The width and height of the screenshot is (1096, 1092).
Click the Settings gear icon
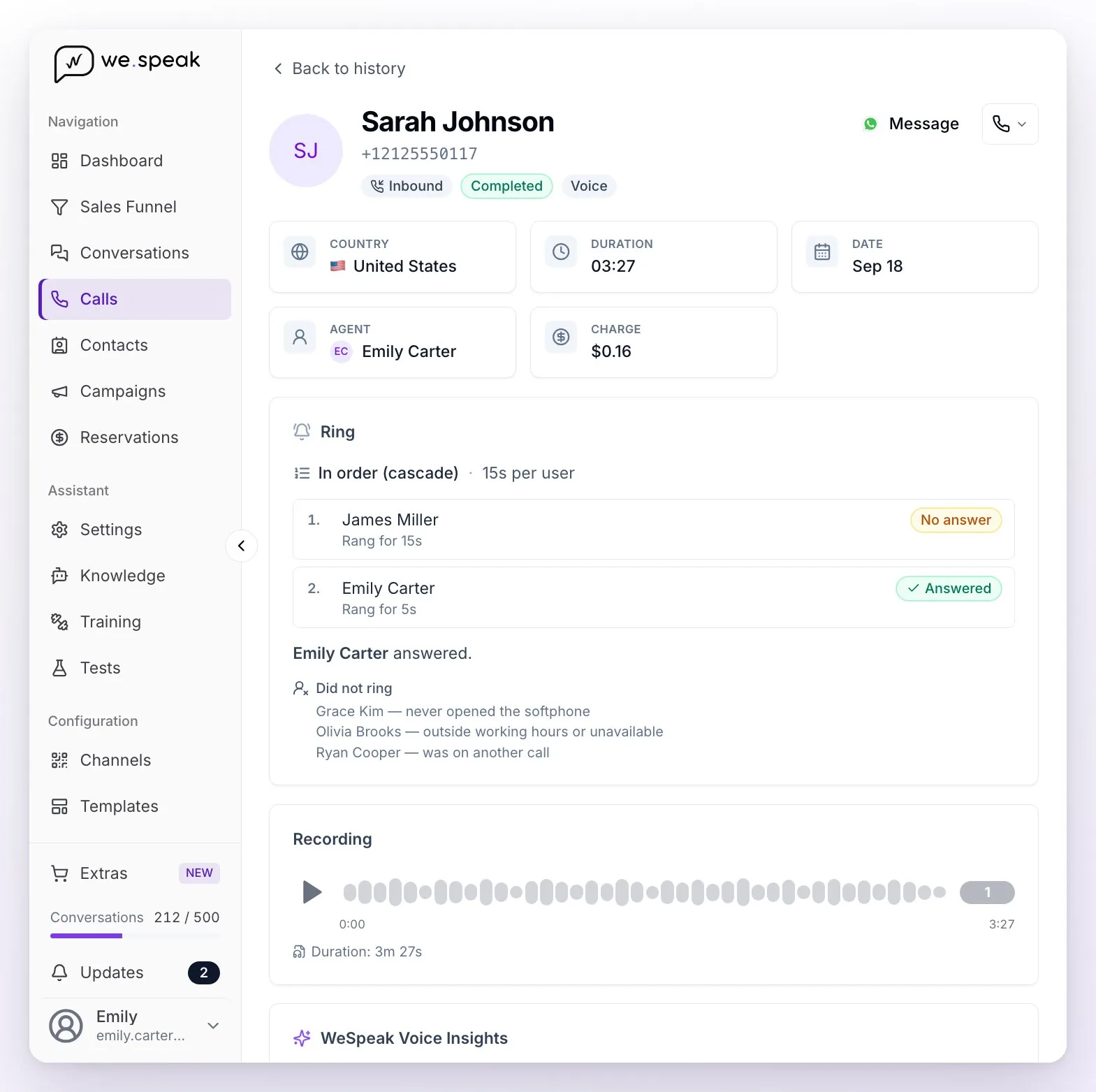pos(59,530)
